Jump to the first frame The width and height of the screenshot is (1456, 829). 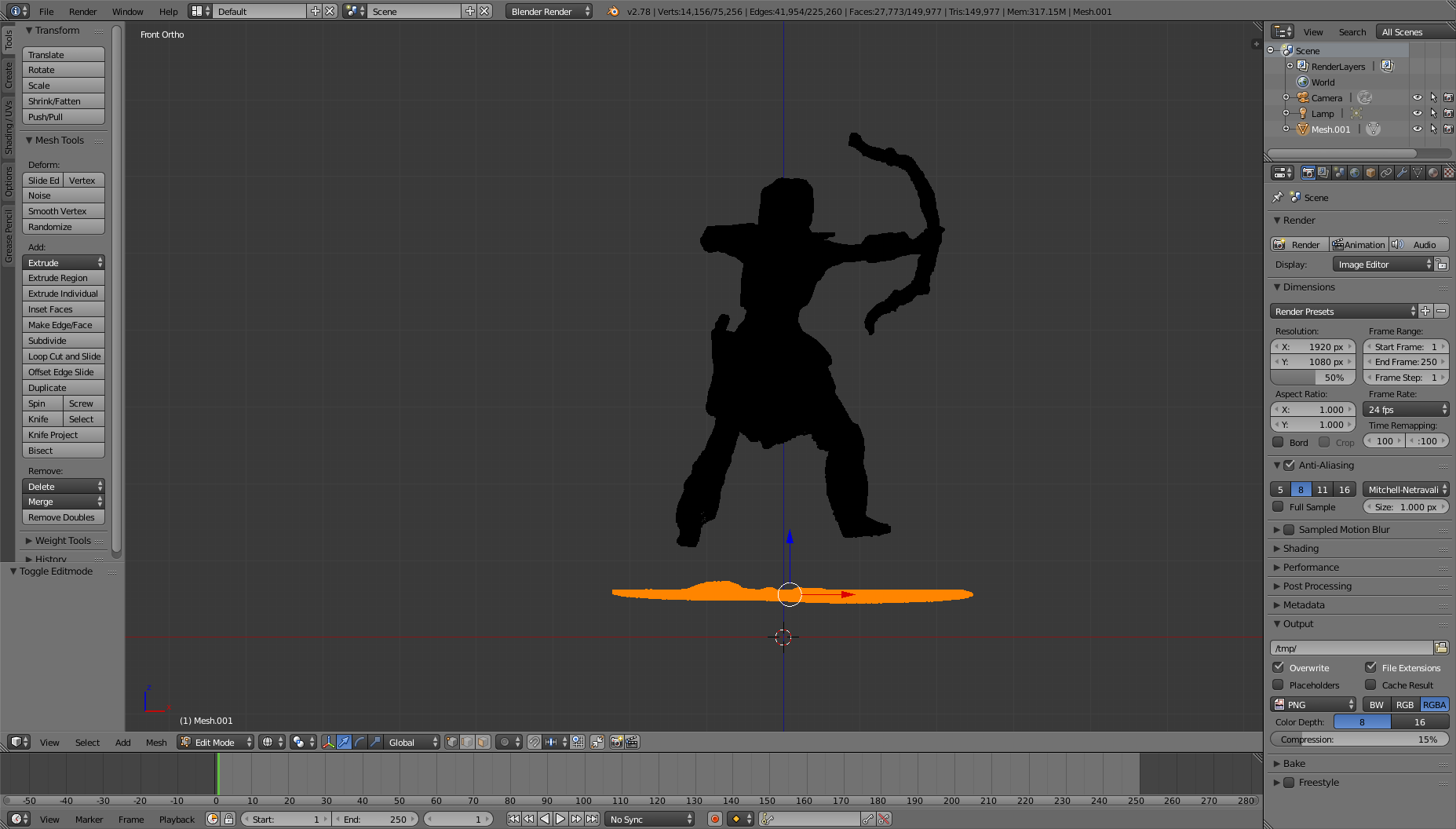pos(513,819)
